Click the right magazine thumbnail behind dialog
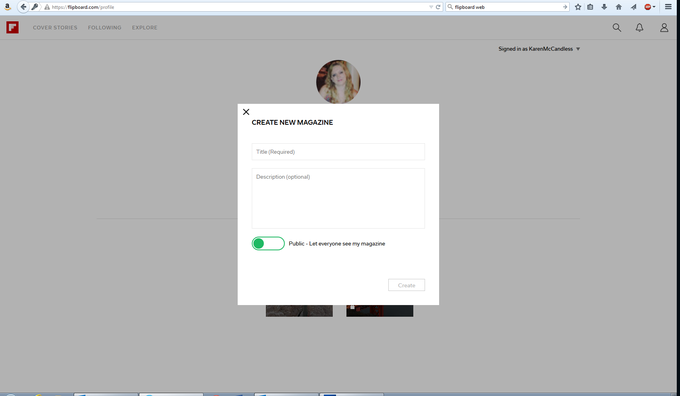 [x=379, y=311]
